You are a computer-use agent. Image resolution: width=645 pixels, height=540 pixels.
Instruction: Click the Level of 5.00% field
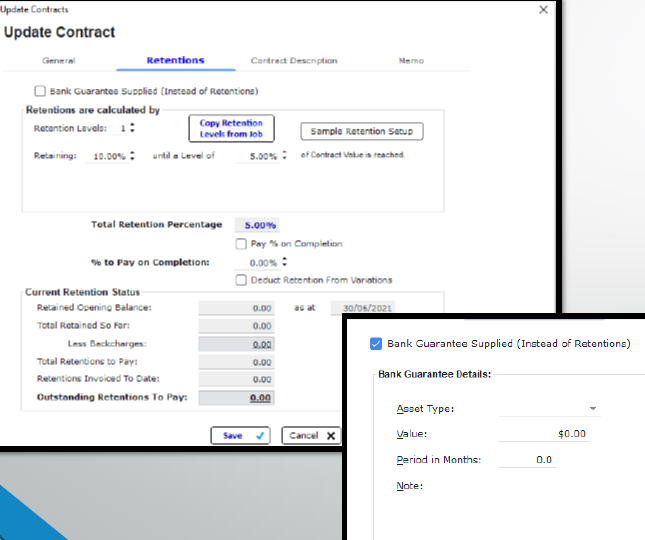(x=257, y=156)
